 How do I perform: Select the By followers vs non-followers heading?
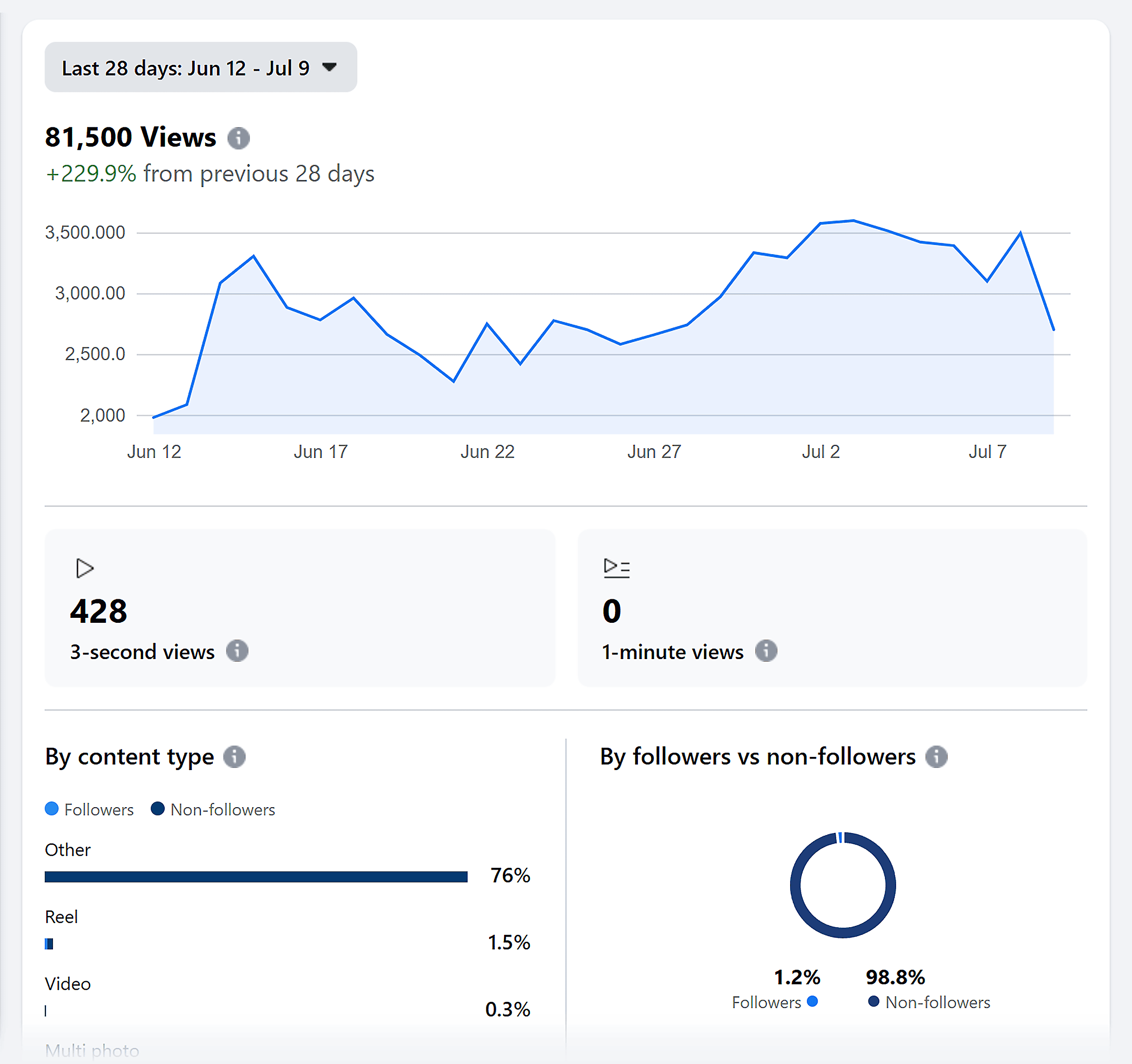pyautogui.click(x=758, y=756)
